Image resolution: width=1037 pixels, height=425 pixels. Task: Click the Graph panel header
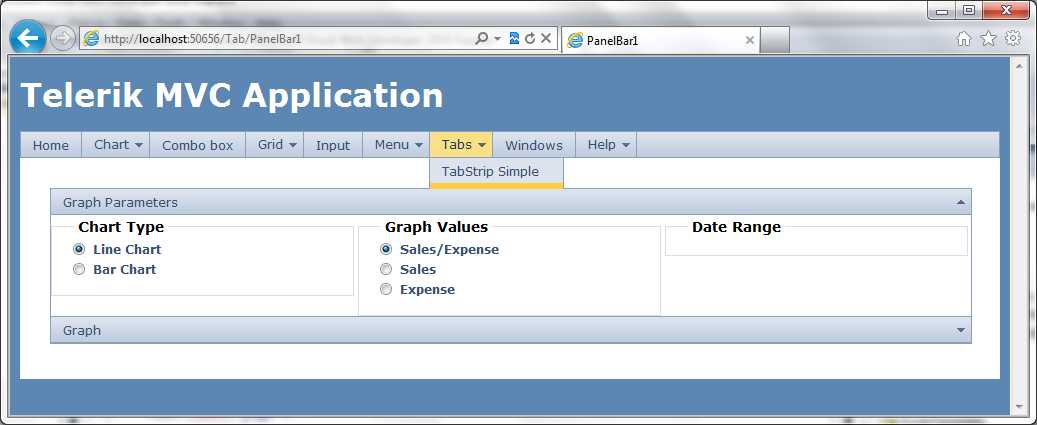coord(511,330)
